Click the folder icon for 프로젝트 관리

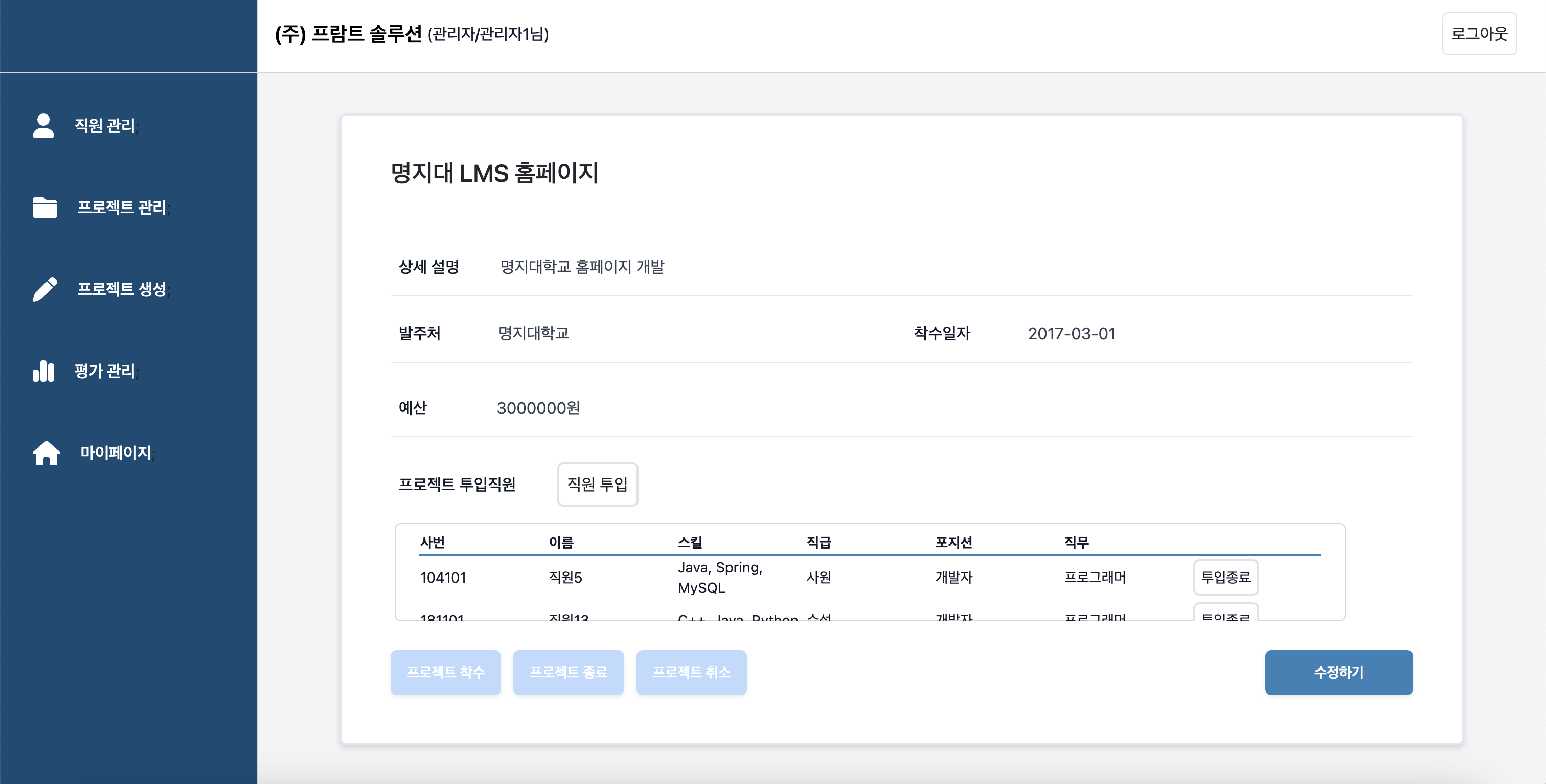[45, 207]
